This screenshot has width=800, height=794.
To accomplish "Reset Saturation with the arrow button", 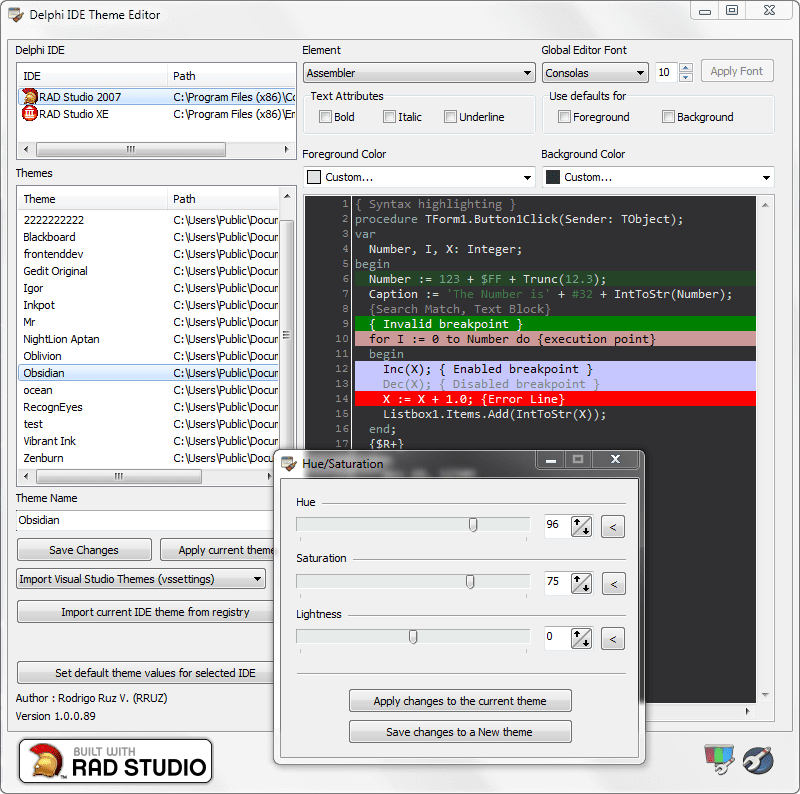I will coord(613,584).
